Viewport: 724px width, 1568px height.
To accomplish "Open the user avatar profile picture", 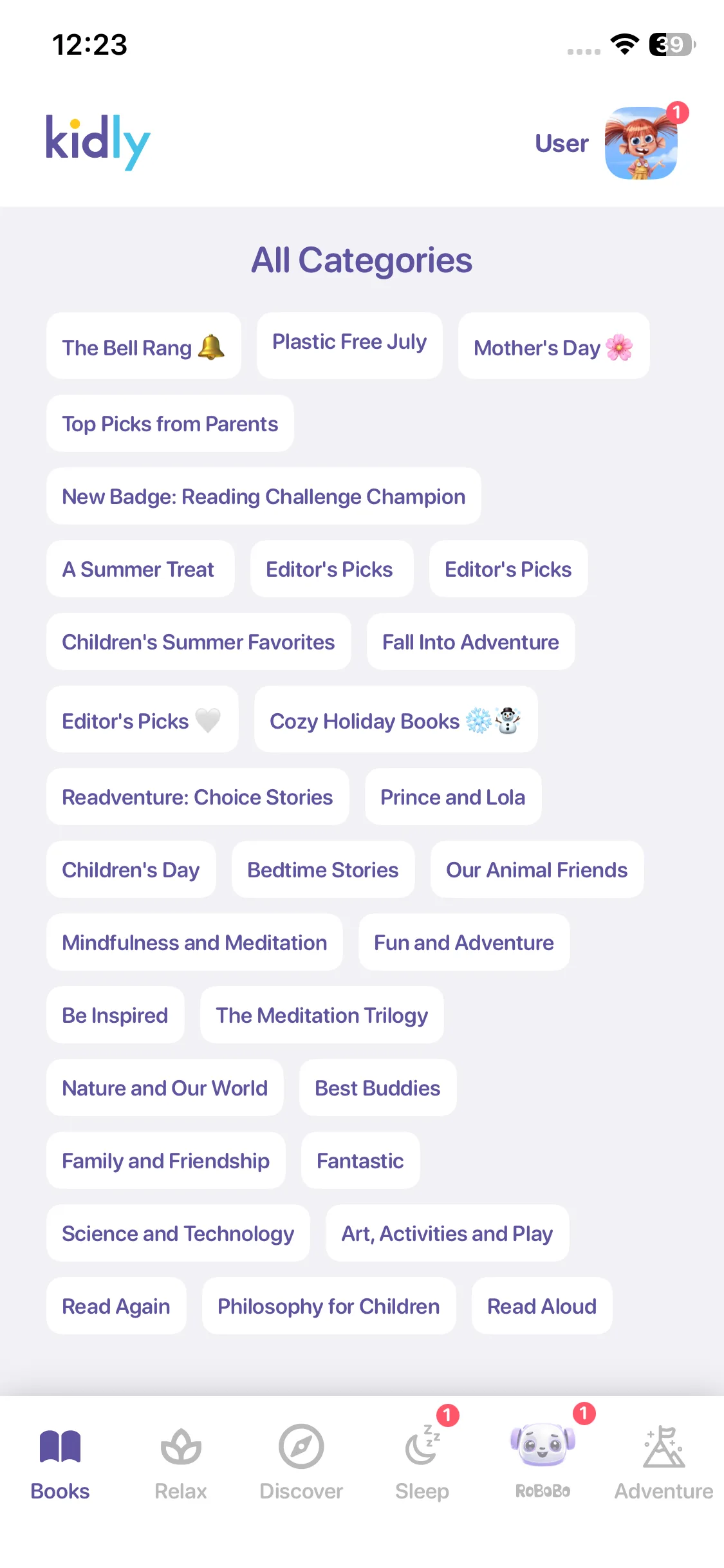I will pyautogui.click(x=640, y=143).
